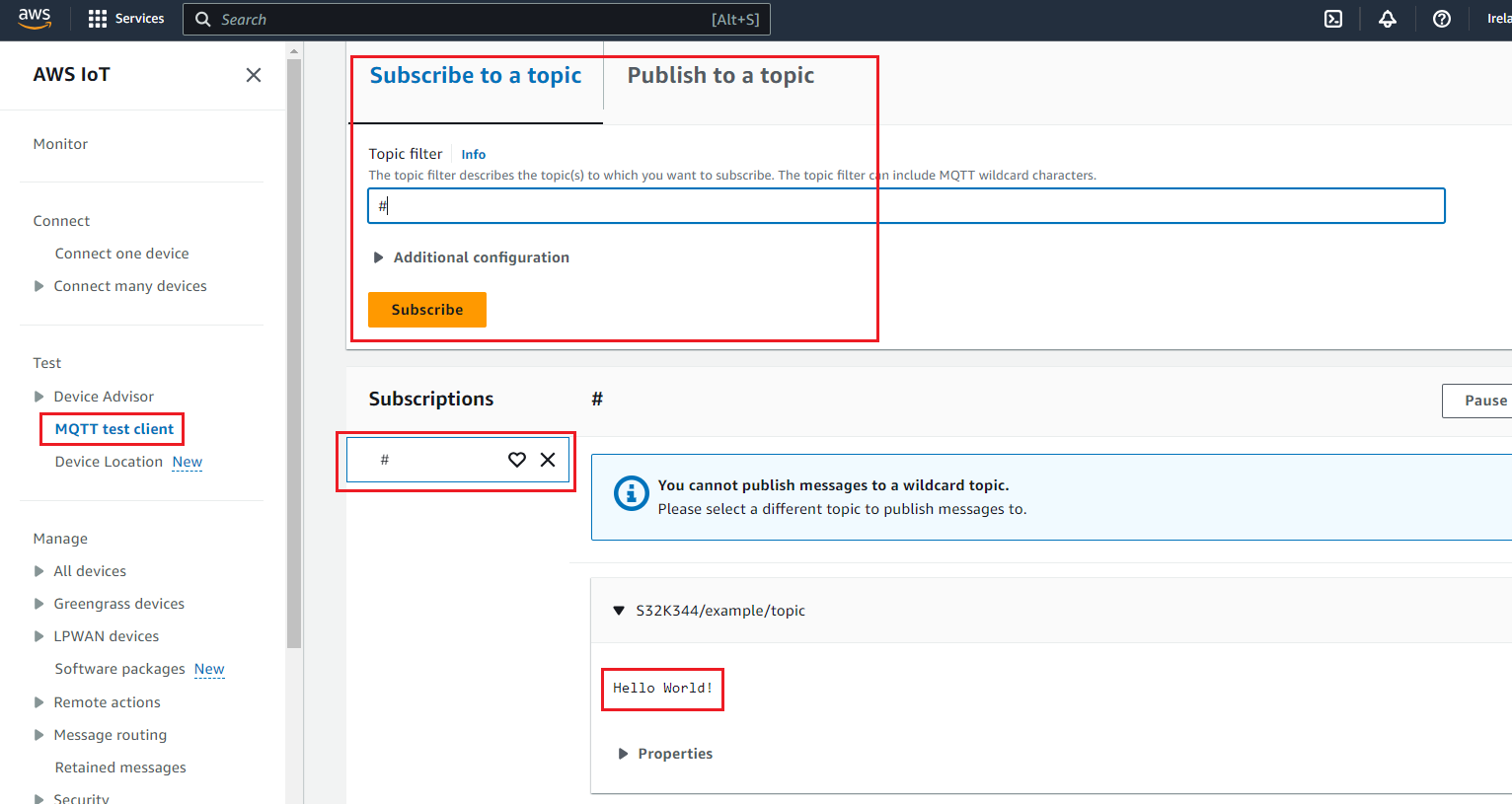Open the notifications bell
The image size is (1512, 804).
1387,19
